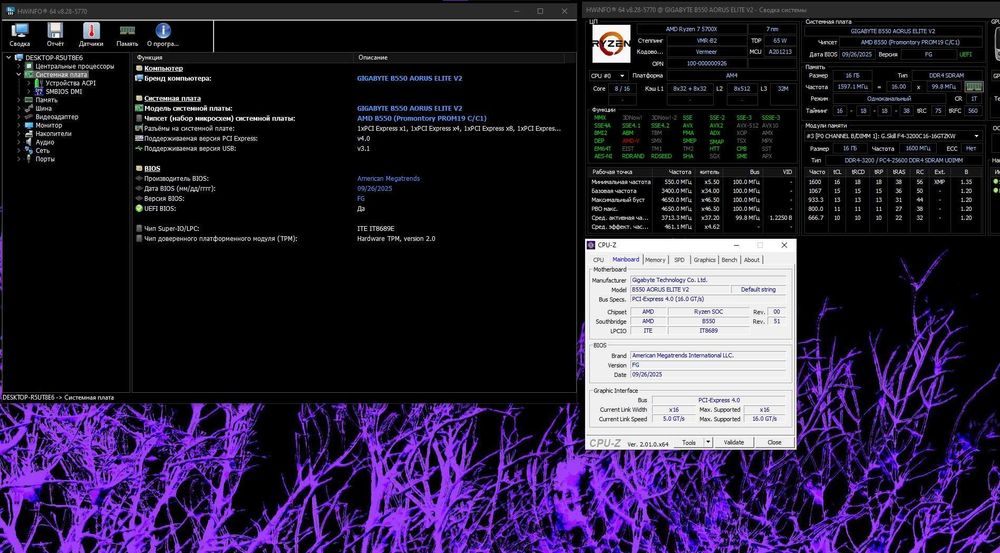Image resolution: width=1000 pixels, height=553 pixels.
Task: Click the CPU-Z app icon in title bar
Action: pos(591,245)
